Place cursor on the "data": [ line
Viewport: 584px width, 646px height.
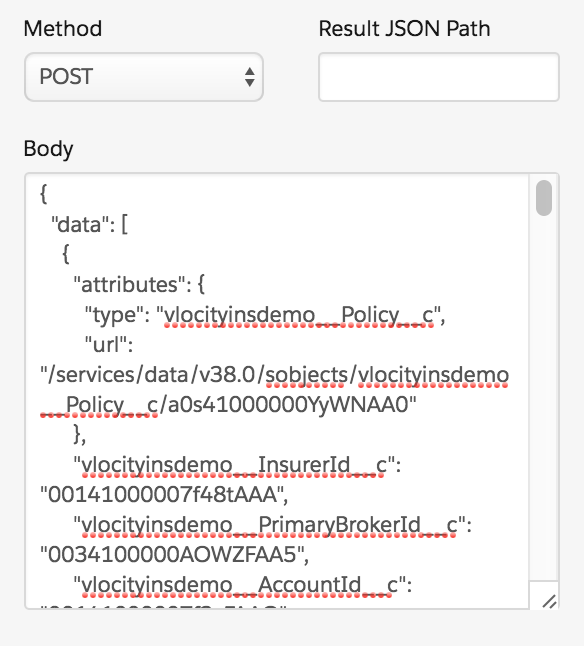(x=89, y=225)
